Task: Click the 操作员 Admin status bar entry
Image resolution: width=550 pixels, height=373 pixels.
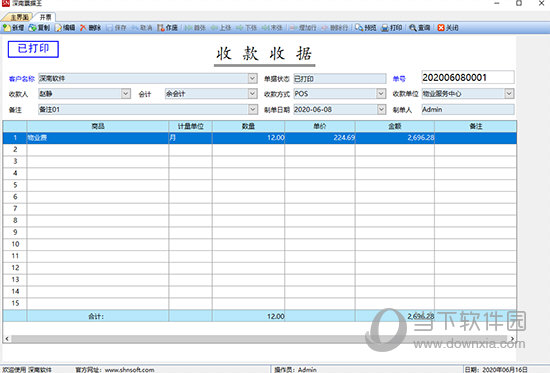Action: click(295, 369)
